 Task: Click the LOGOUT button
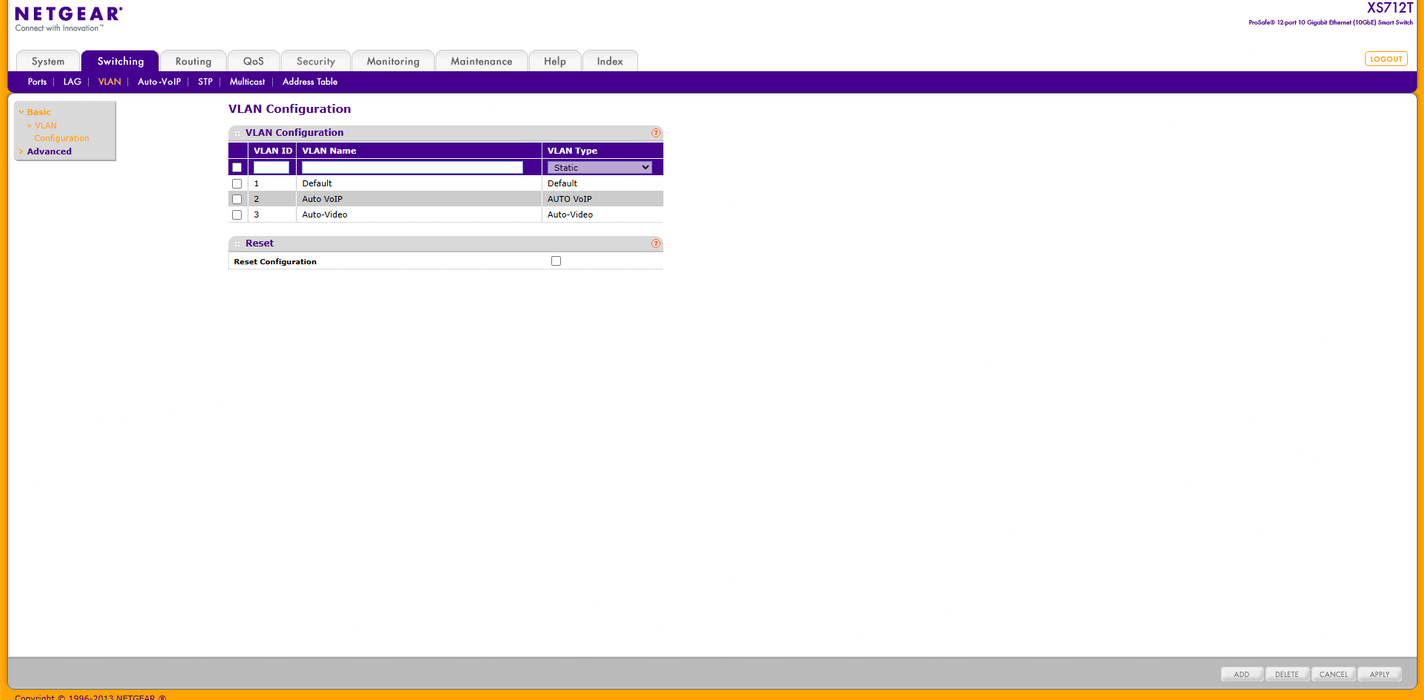(1386, 59)
